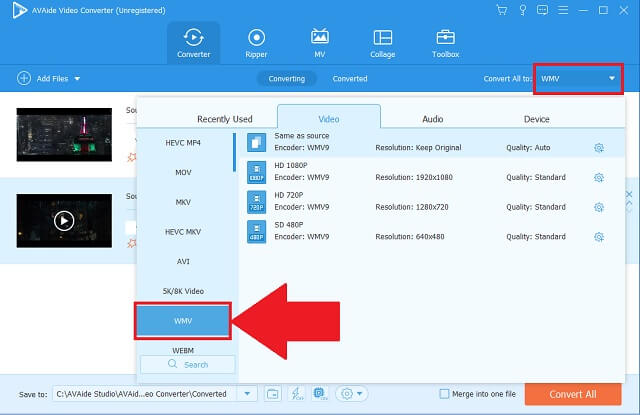Toggle the GPU hardware acceleration icon

pyautogui.click(x=320, y=393)
